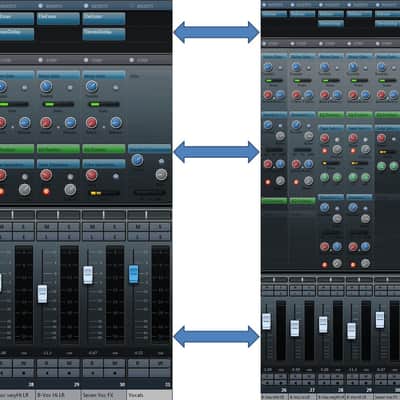Record-enable left mixer channel 29
Image resolution: width=400 pixels, height=400 pixels.
coord(70,372)
